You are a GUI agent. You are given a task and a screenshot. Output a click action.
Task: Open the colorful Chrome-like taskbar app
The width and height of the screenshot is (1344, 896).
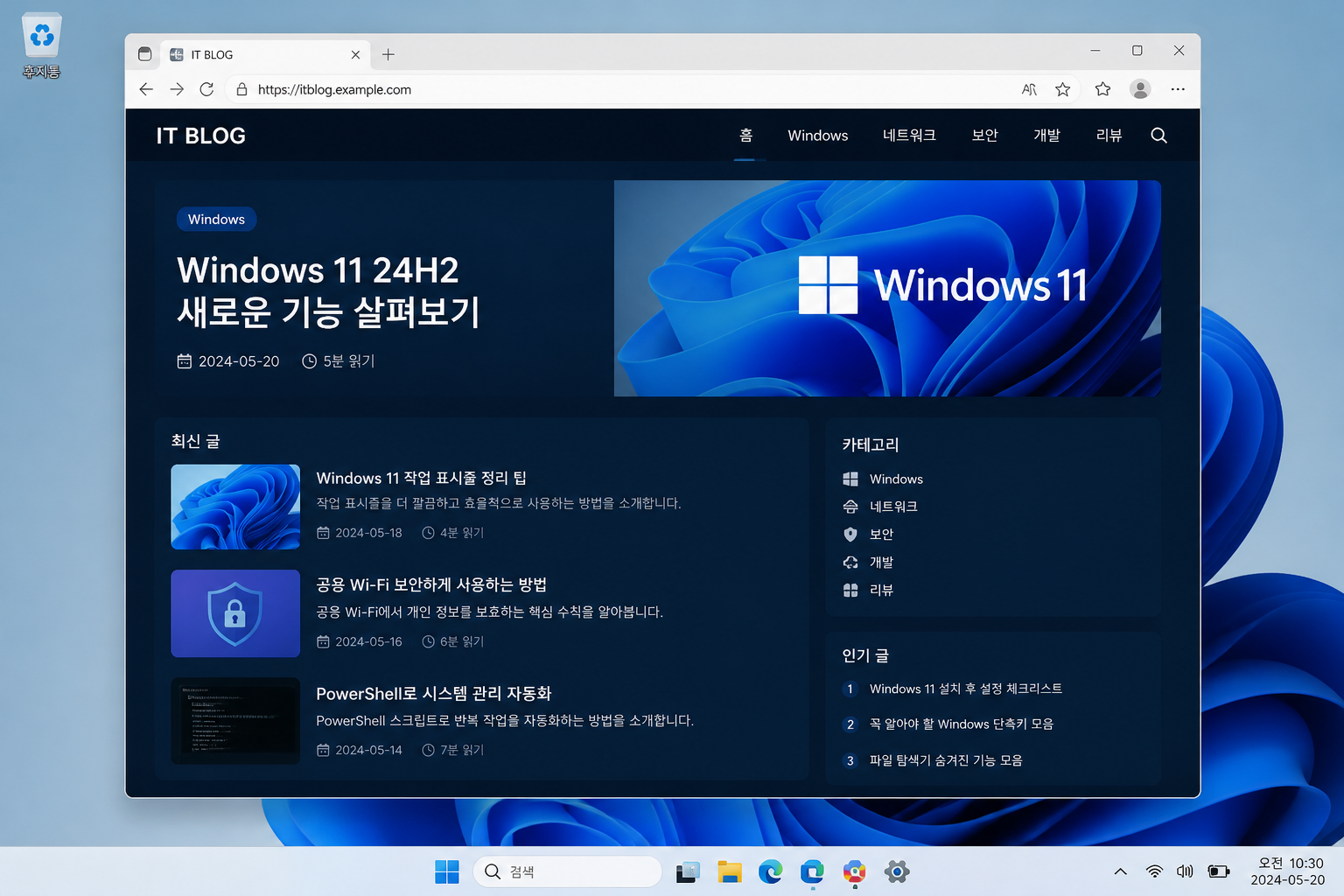click(854, 871)
